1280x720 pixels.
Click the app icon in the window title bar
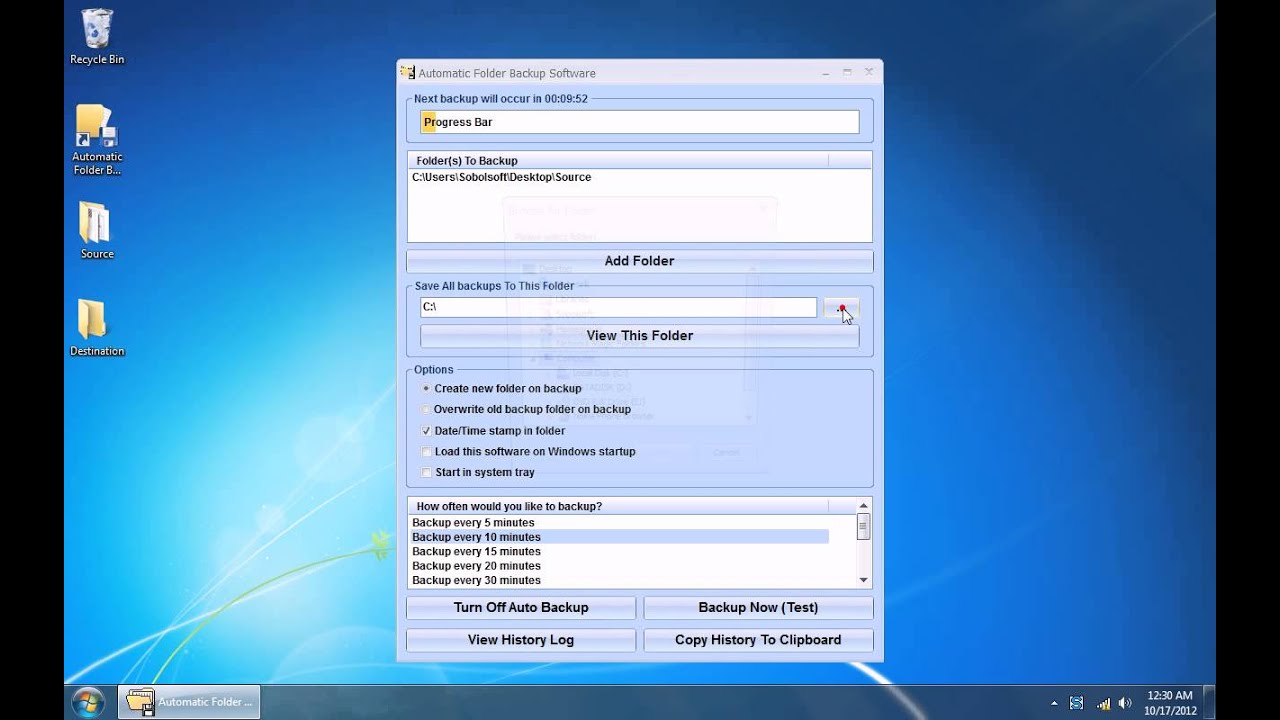pos(407,72)
